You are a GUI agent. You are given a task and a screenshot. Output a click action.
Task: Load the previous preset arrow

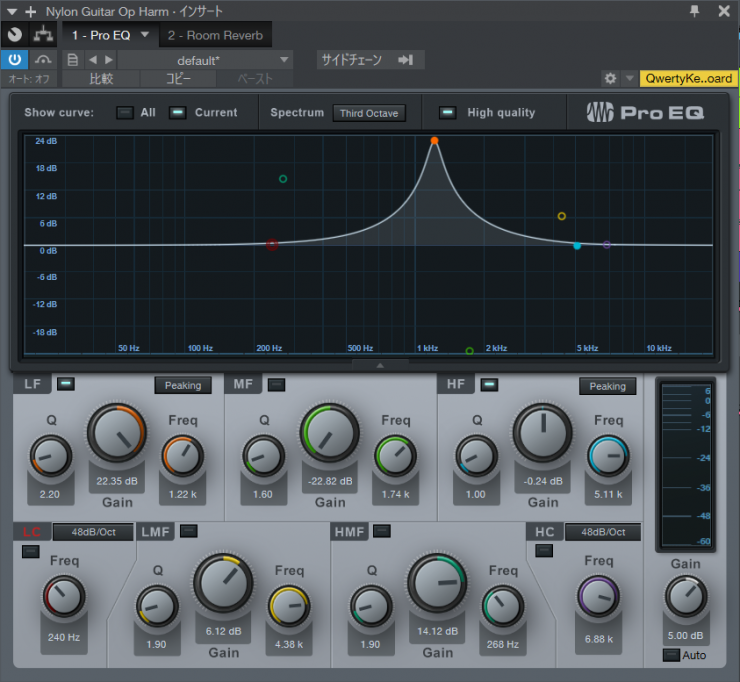point(93,60)
